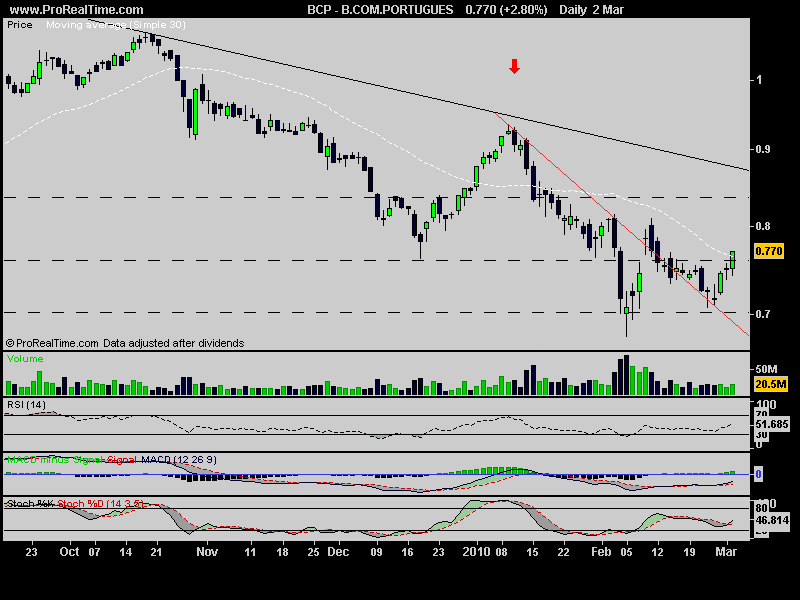The height and width of the screenshot is (600, 800).
Task: Click the Dec date axis label
Action: pyautogui.click(x=338, y=552)
